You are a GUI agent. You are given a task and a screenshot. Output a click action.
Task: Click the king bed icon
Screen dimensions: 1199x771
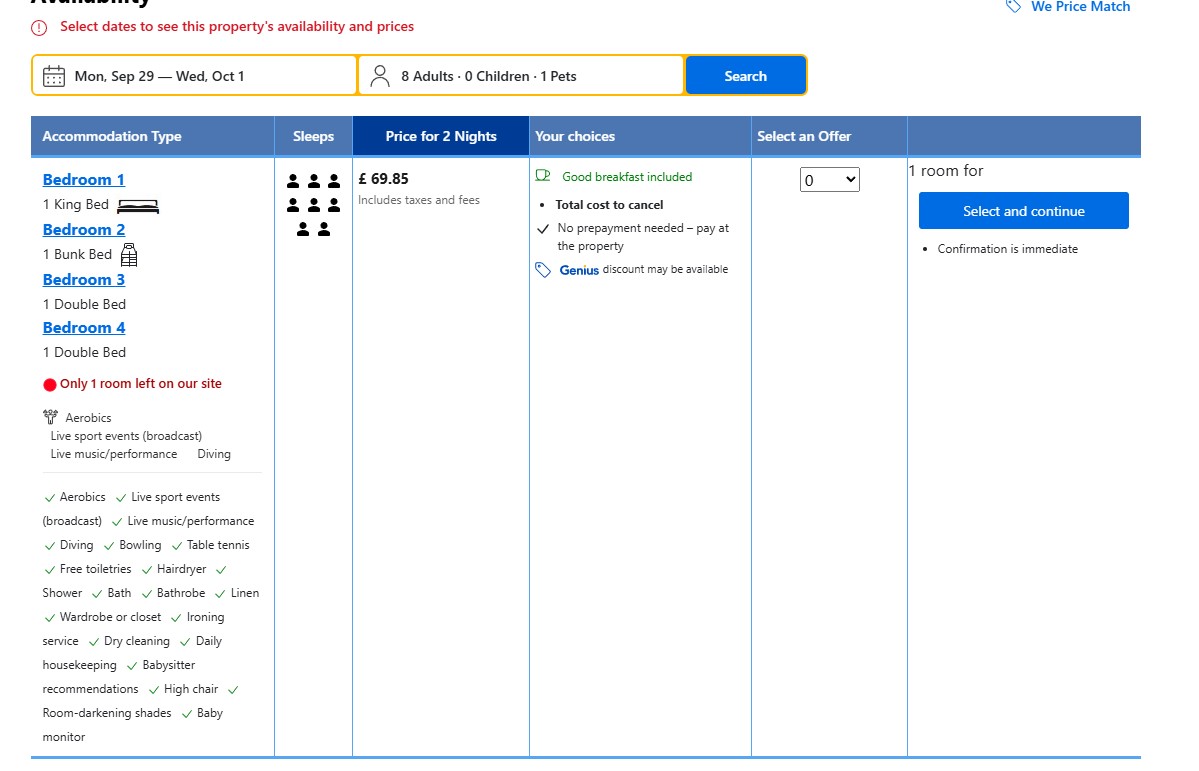[138, 206]
